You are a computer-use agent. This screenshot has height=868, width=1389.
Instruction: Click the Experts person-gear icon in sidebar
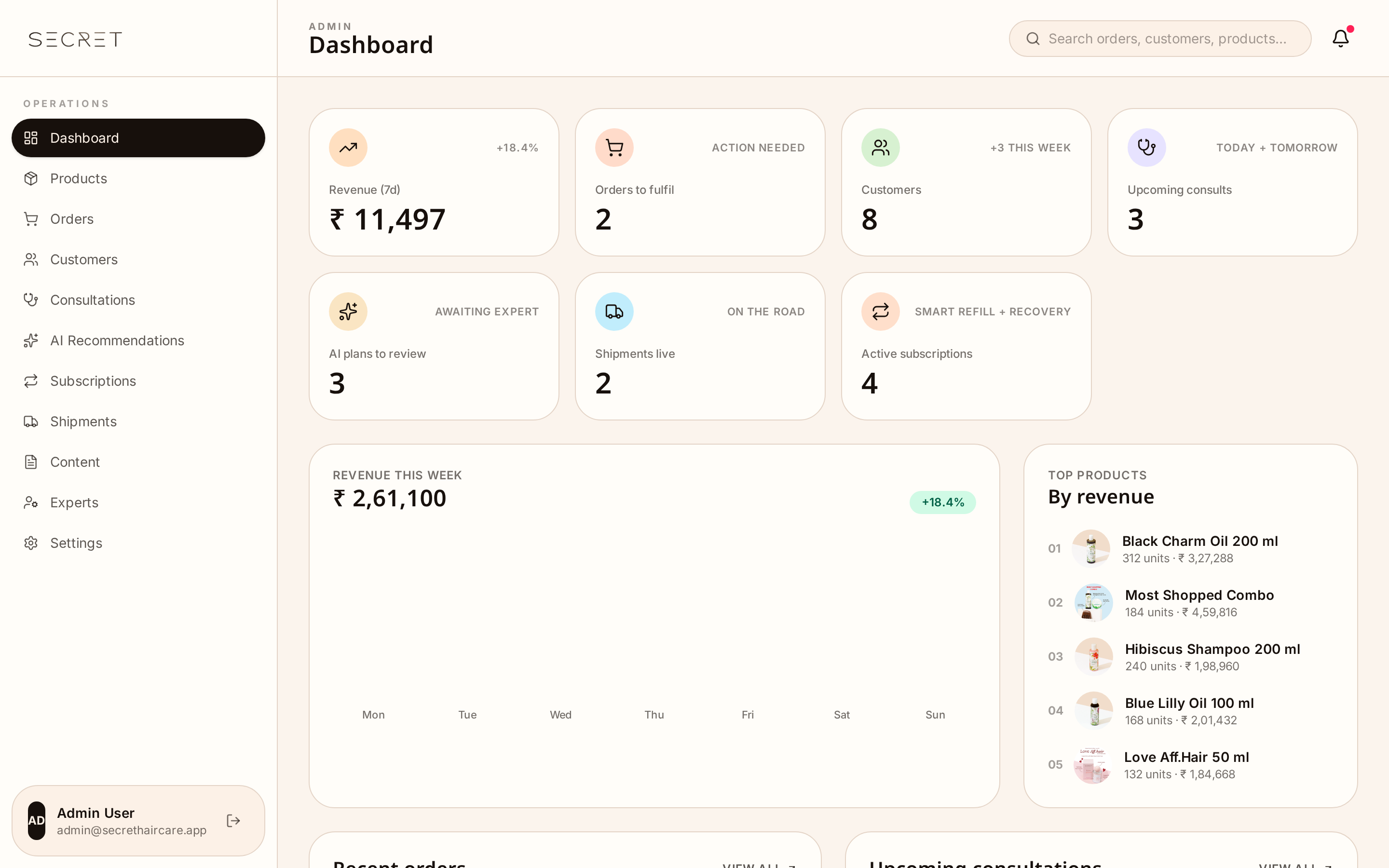click(x=31, y=502)
